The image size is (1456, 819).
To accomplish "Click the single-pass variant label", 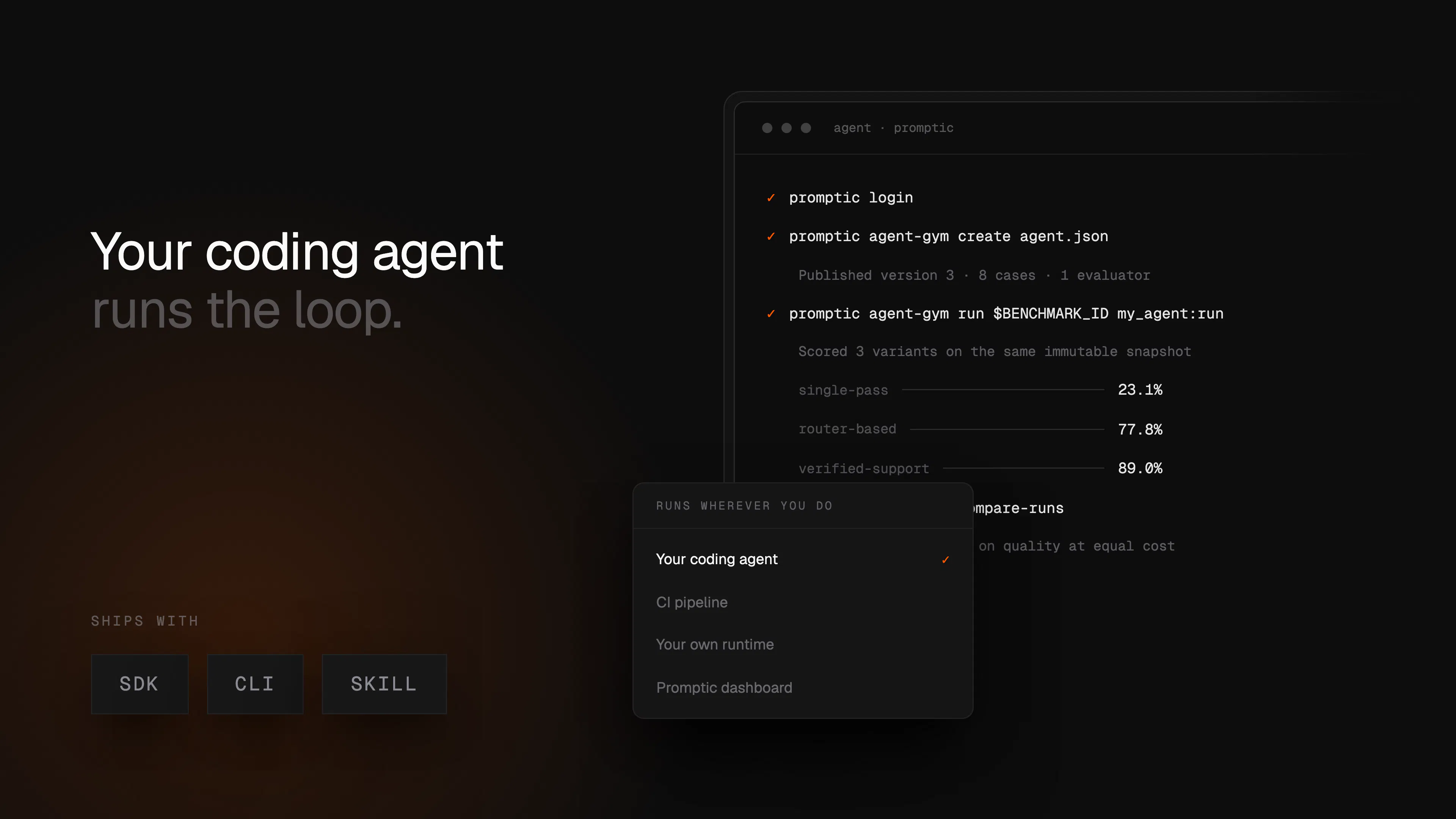I will click(x=843, y=390).
